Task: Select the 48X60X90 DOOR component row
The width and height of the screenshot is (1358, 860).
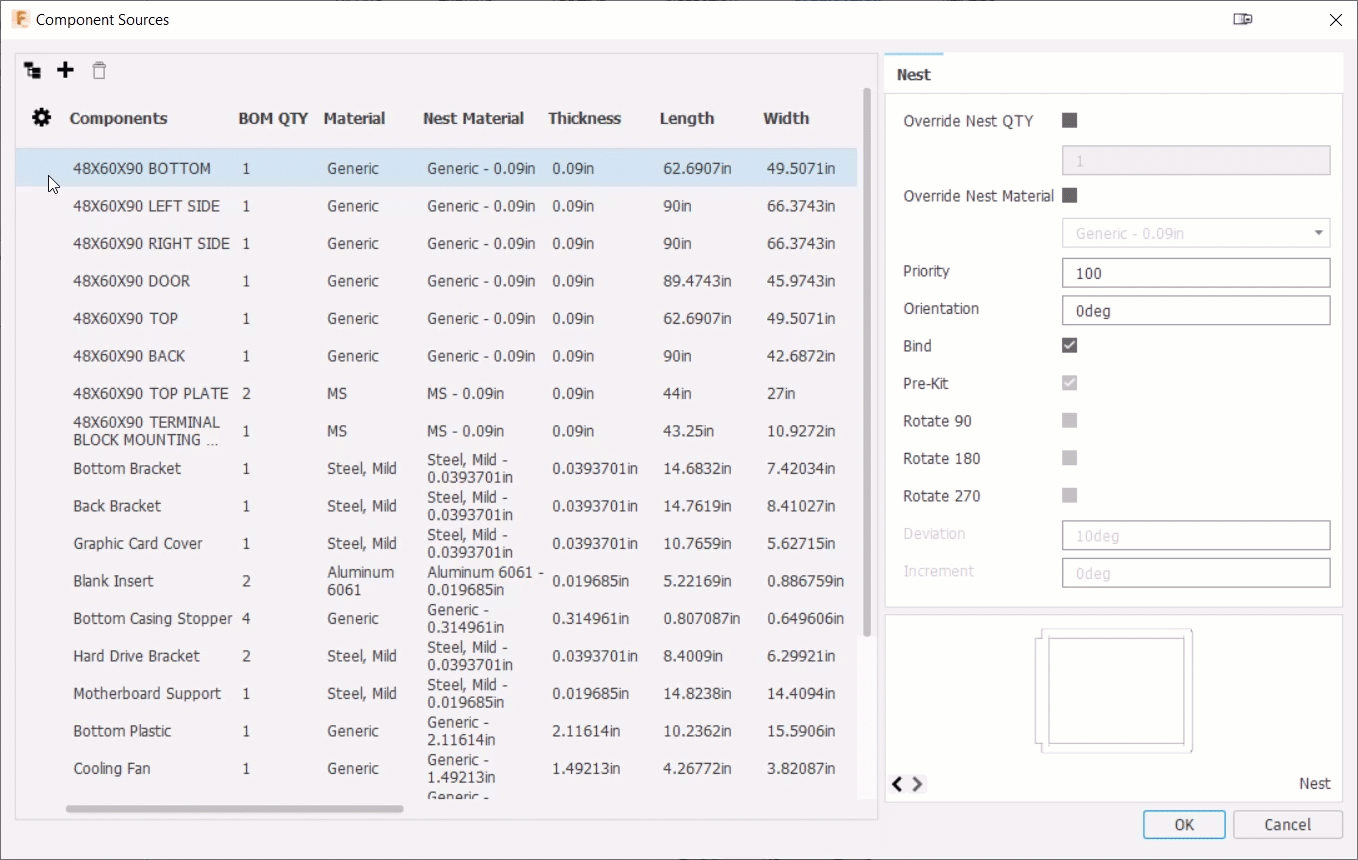Action: pos(131,281)
